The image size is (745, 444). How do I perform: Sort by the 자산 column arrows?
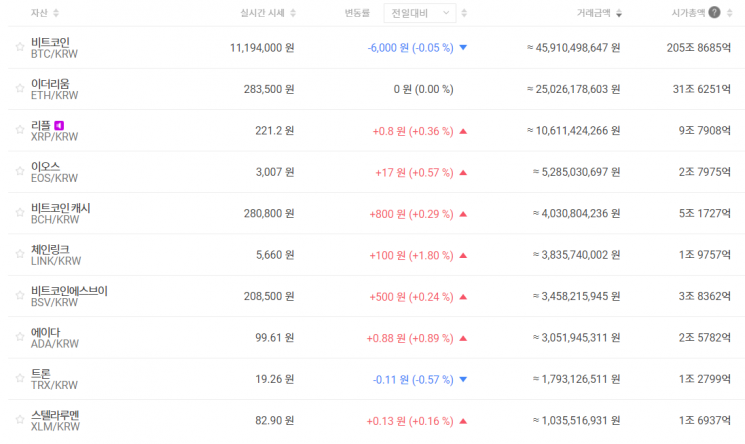56,13
